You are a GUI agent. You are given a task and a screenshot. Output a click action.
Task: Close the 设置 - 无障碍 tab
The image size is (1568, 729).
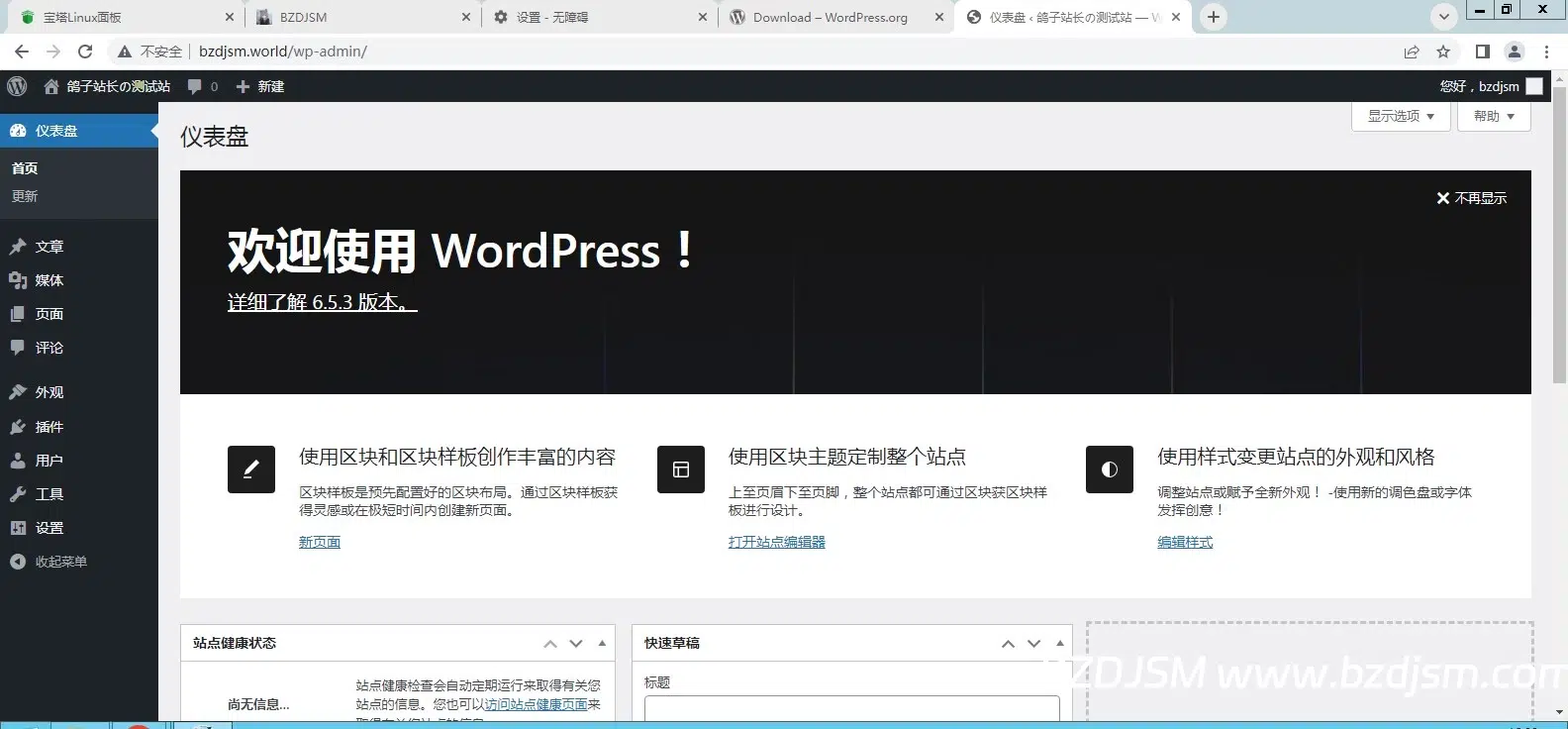point(703,17)
